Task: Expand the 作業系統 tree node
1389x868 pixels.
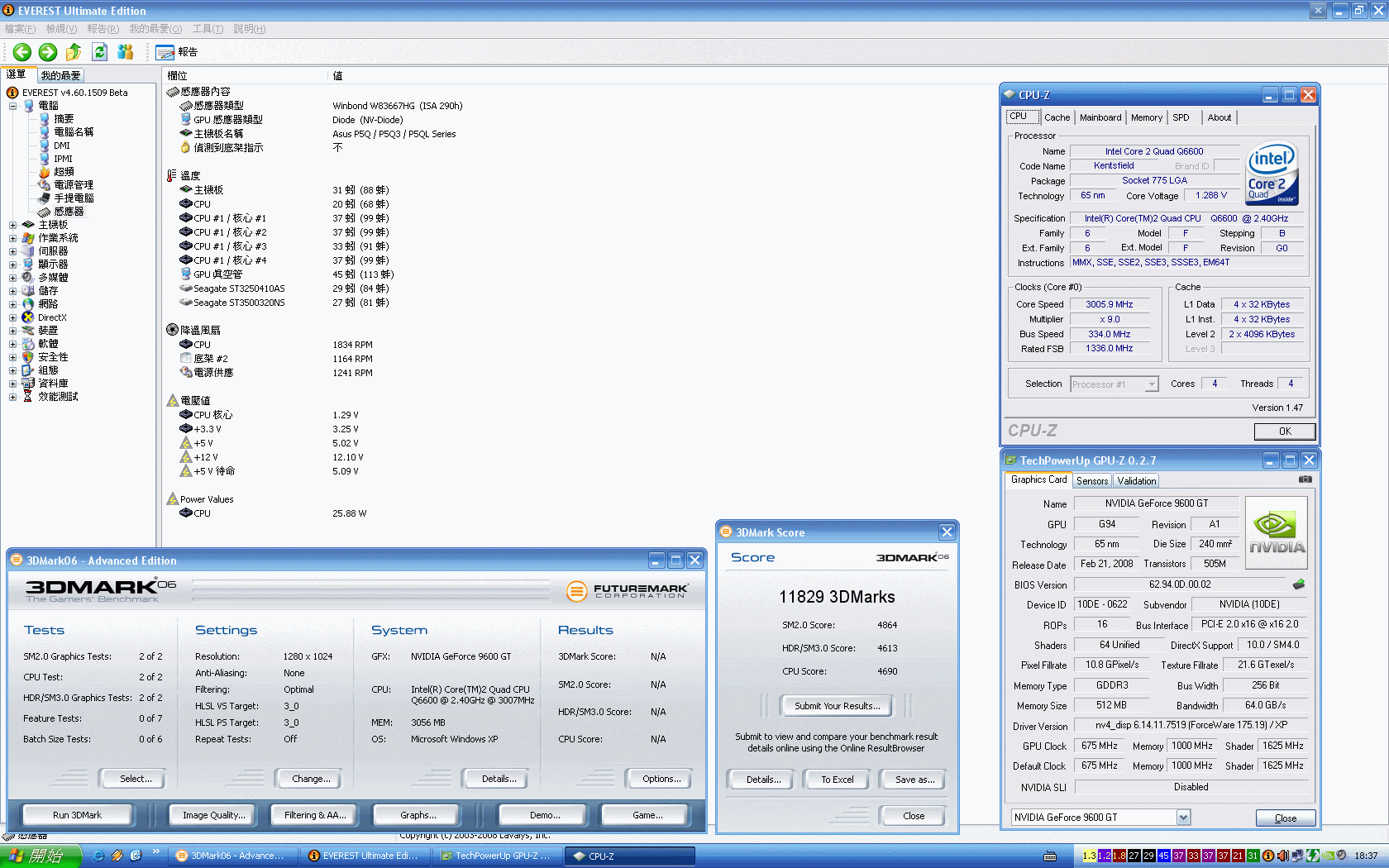Action: click(x=12, y=238)
